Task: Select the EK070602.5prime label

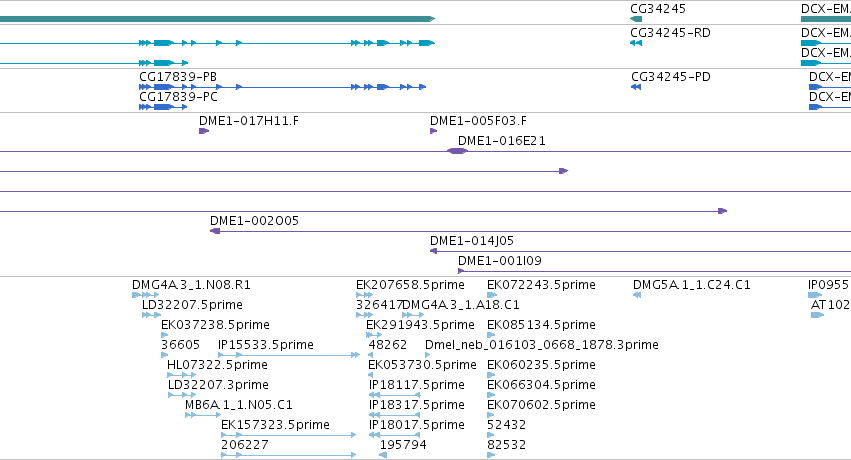Action: (541, 405)
